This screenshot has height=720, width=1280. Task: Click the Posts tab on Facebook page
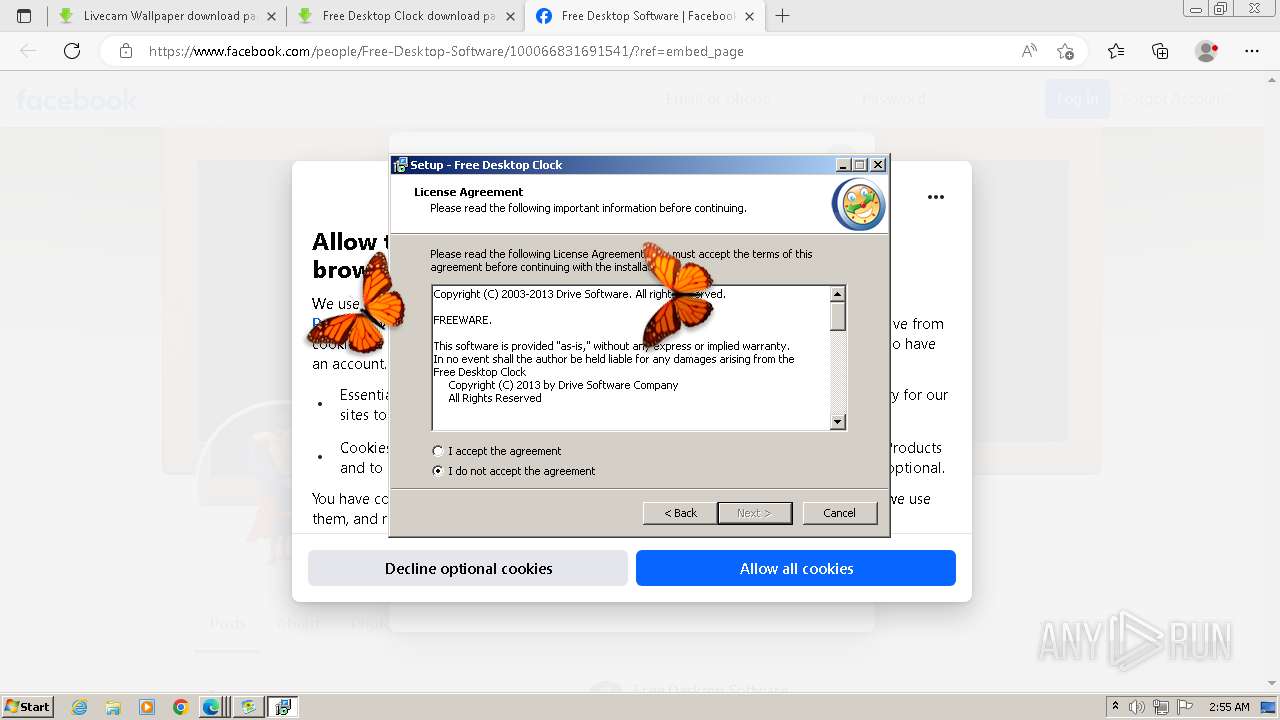click(227, 623)
